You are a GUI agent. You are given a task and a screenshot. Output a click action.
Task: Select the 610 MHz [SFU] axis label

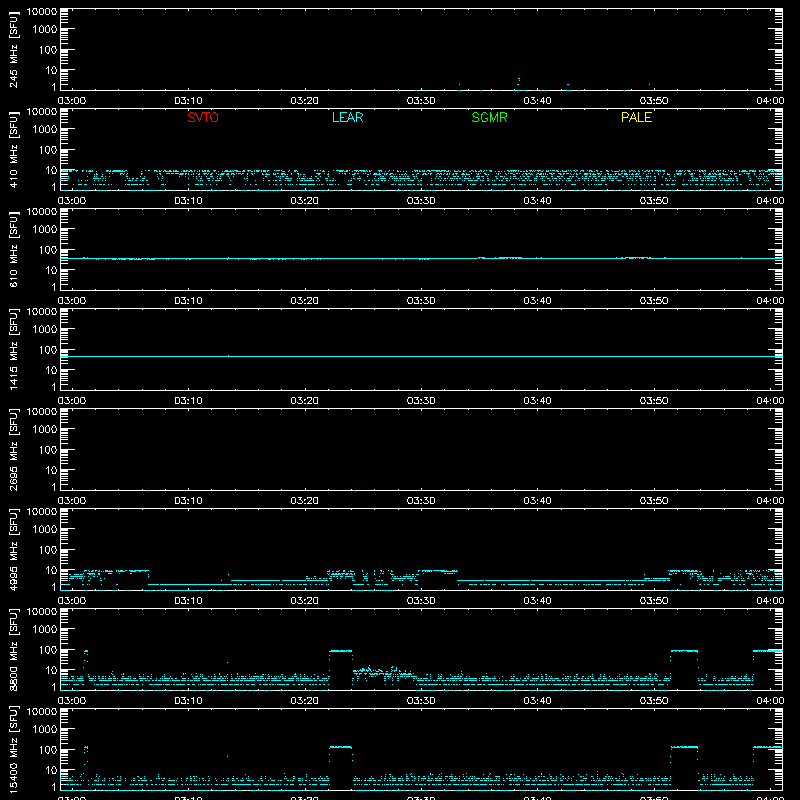tap(13, 249)
